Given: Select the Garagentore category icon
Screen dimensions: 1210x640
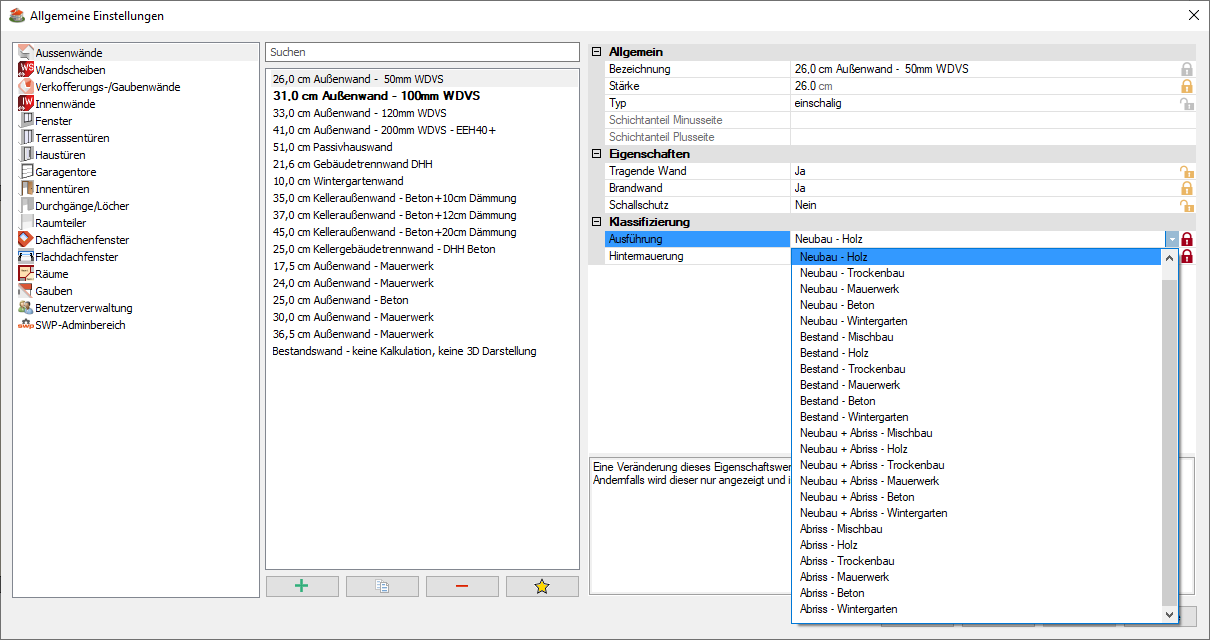Looking at the screenshot, I should coord(26,172).
